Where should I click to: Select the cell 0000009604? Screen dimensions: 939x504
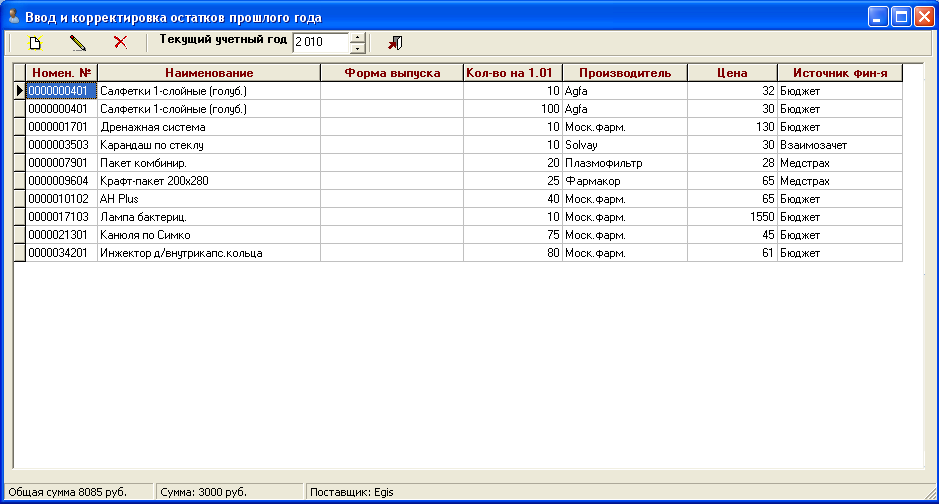[x=62, y=181]
